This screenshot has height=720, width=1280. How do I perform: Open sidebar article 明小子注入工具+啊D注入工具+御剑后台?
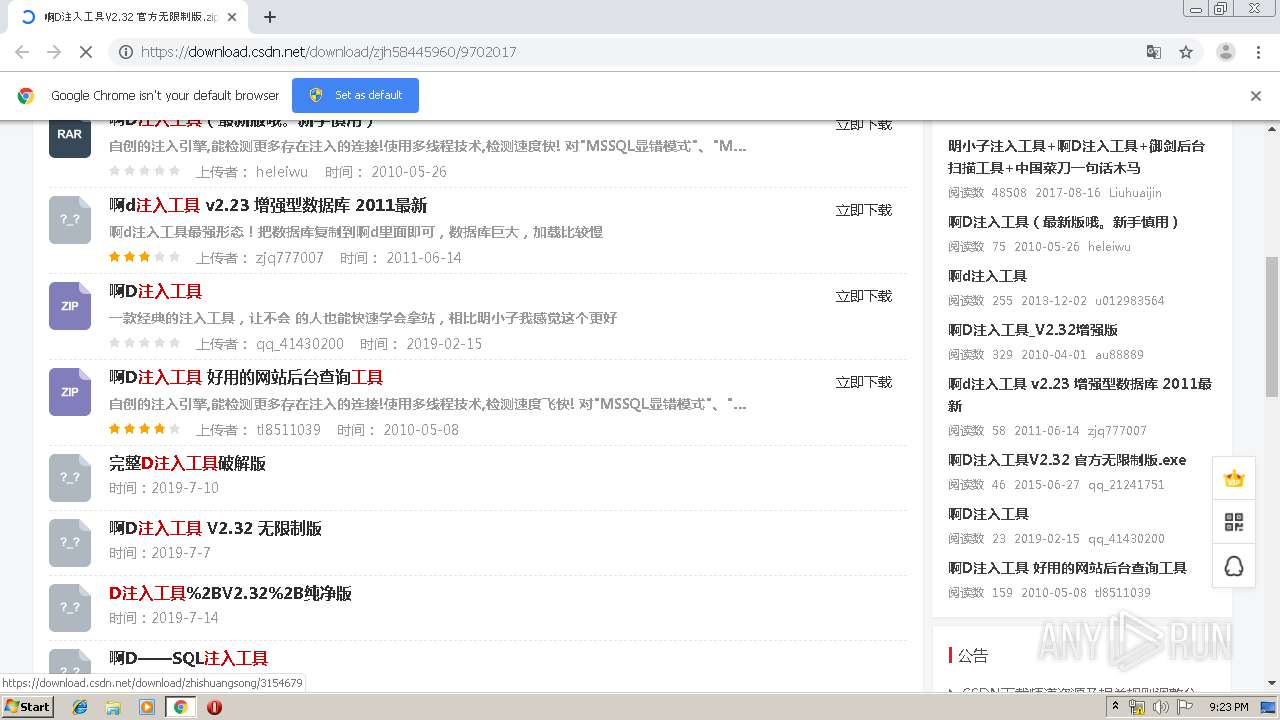point(1077,157)
